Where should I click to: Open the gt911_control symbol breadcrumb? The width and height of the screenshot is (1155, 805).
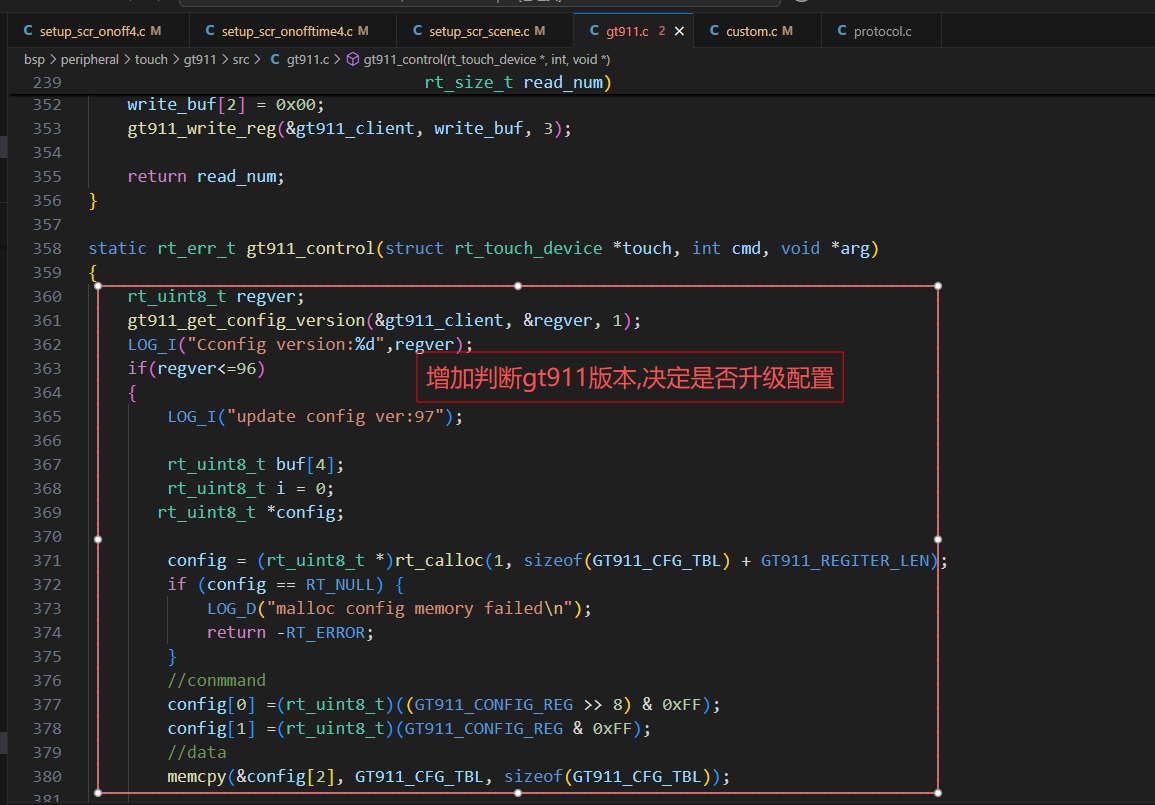coord(486,59)
